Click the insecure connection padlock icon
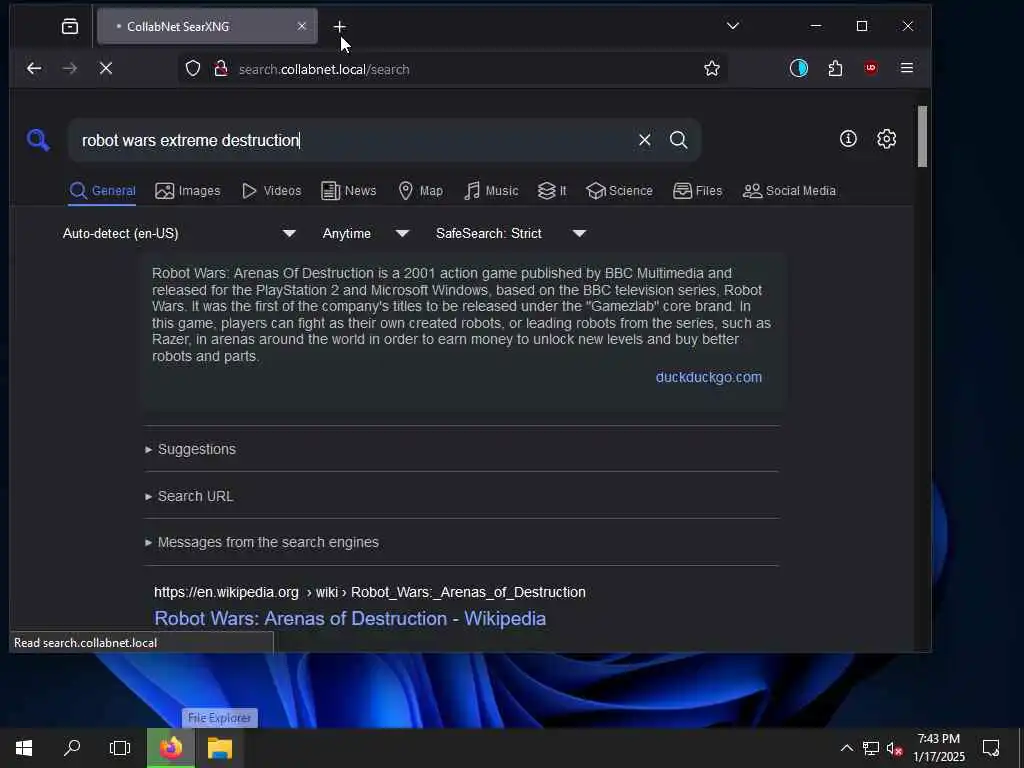Viewport: 1024px width, 768px height. 221,69
